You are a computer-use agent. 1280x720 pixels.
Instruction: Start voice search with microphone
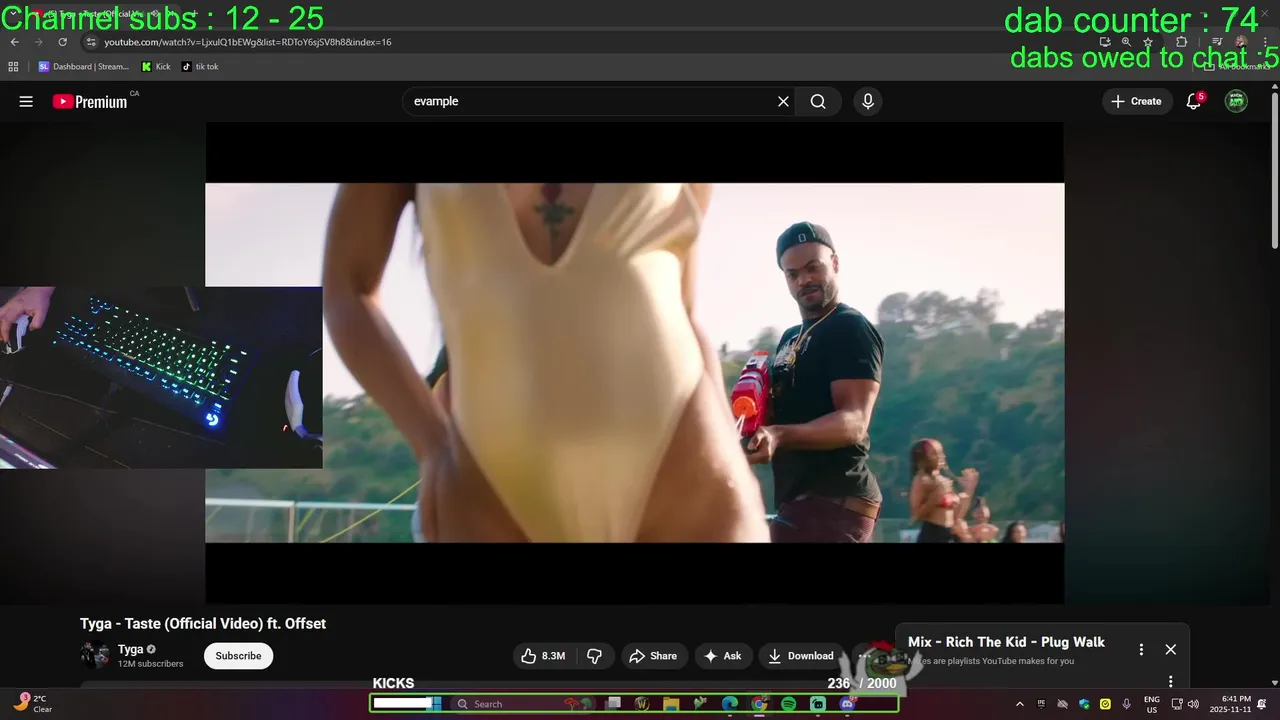(x=868, y=101)
